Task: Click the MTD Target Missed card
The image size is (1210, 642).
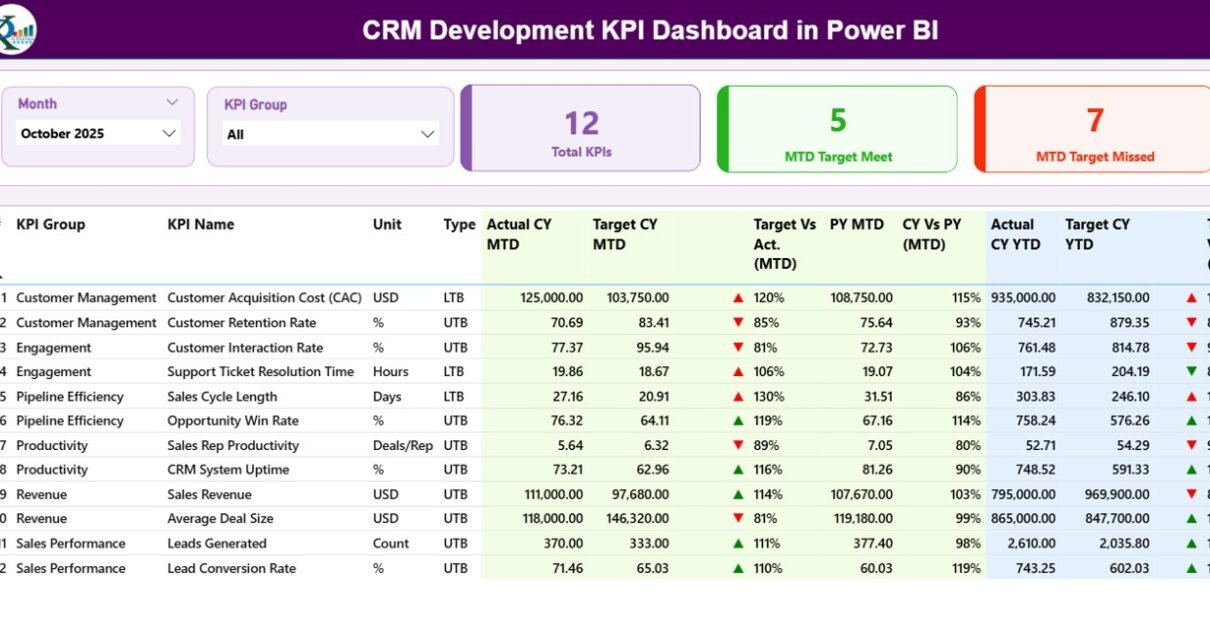Action: coord(1094,130)
